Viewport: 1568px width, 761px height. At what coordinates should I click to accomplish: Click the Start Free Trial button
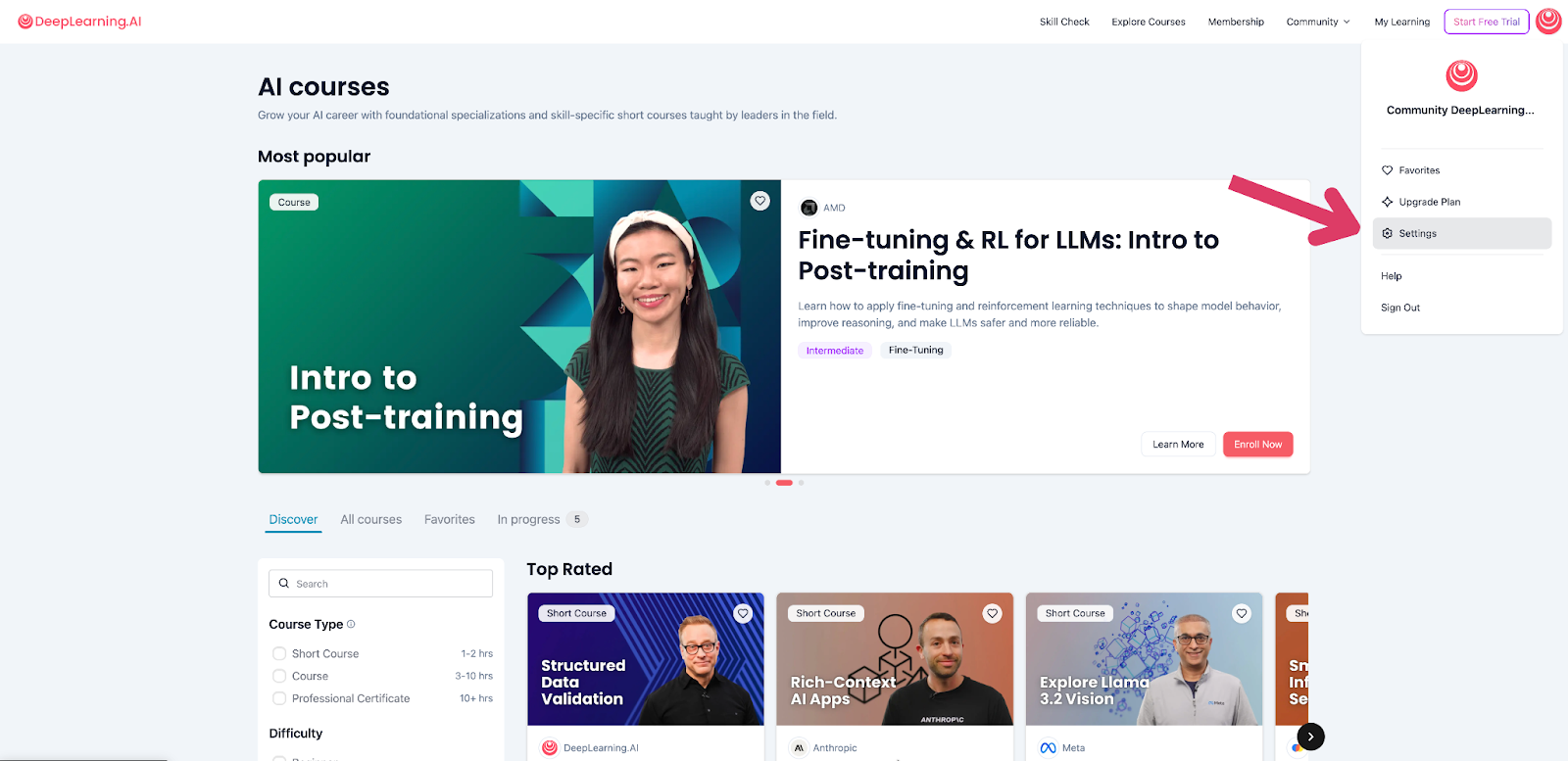1486,22
